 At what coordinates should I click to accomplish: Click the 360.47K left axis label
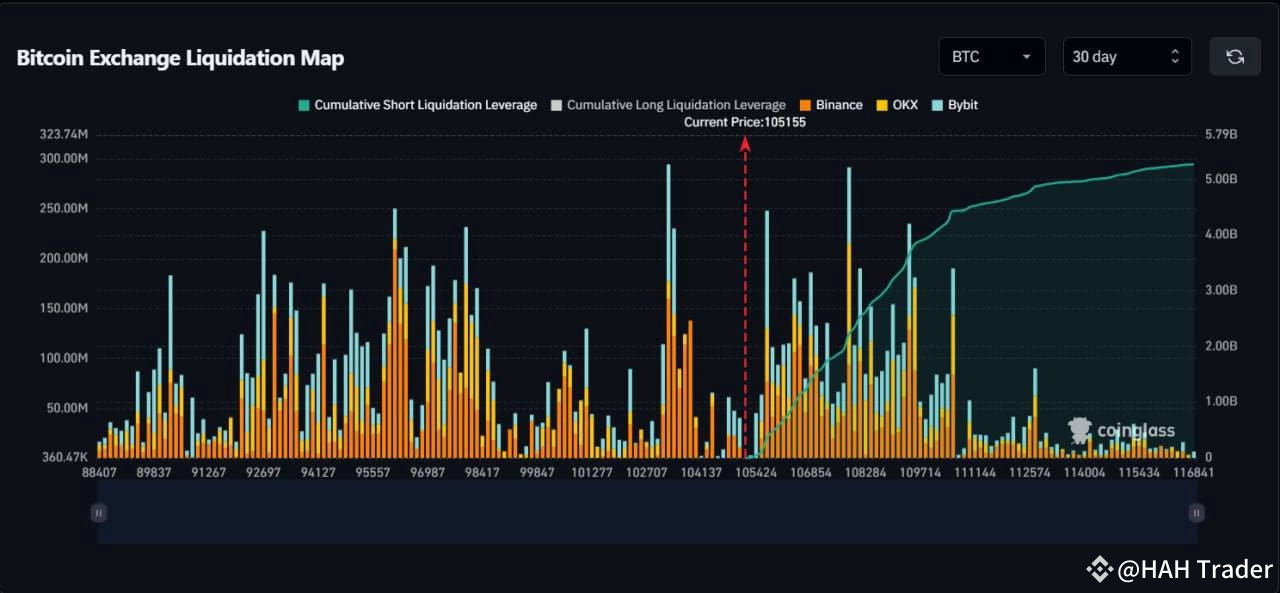tap(64, 457)
